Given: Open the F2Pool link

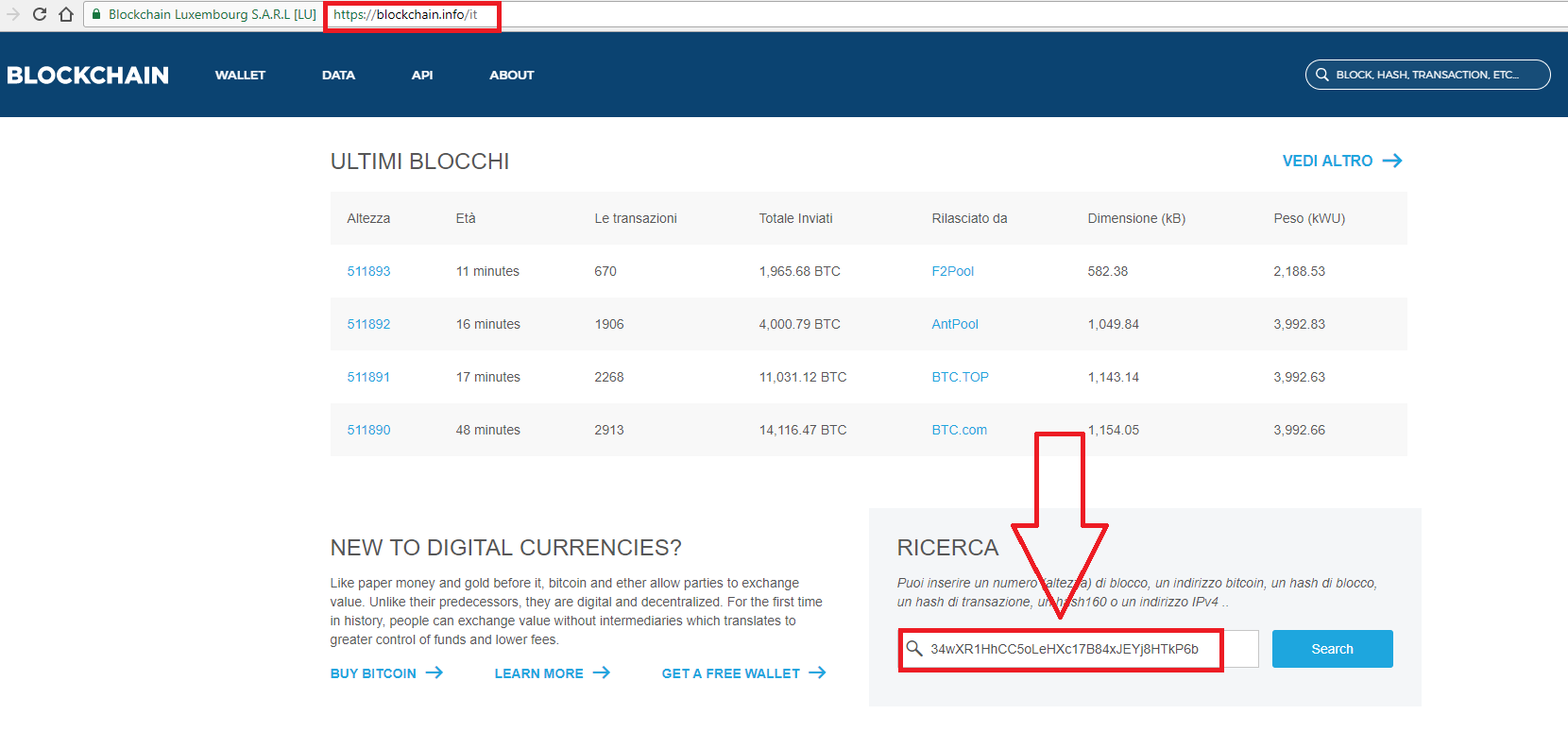Looking at the screenshot, I should [952, 271].
